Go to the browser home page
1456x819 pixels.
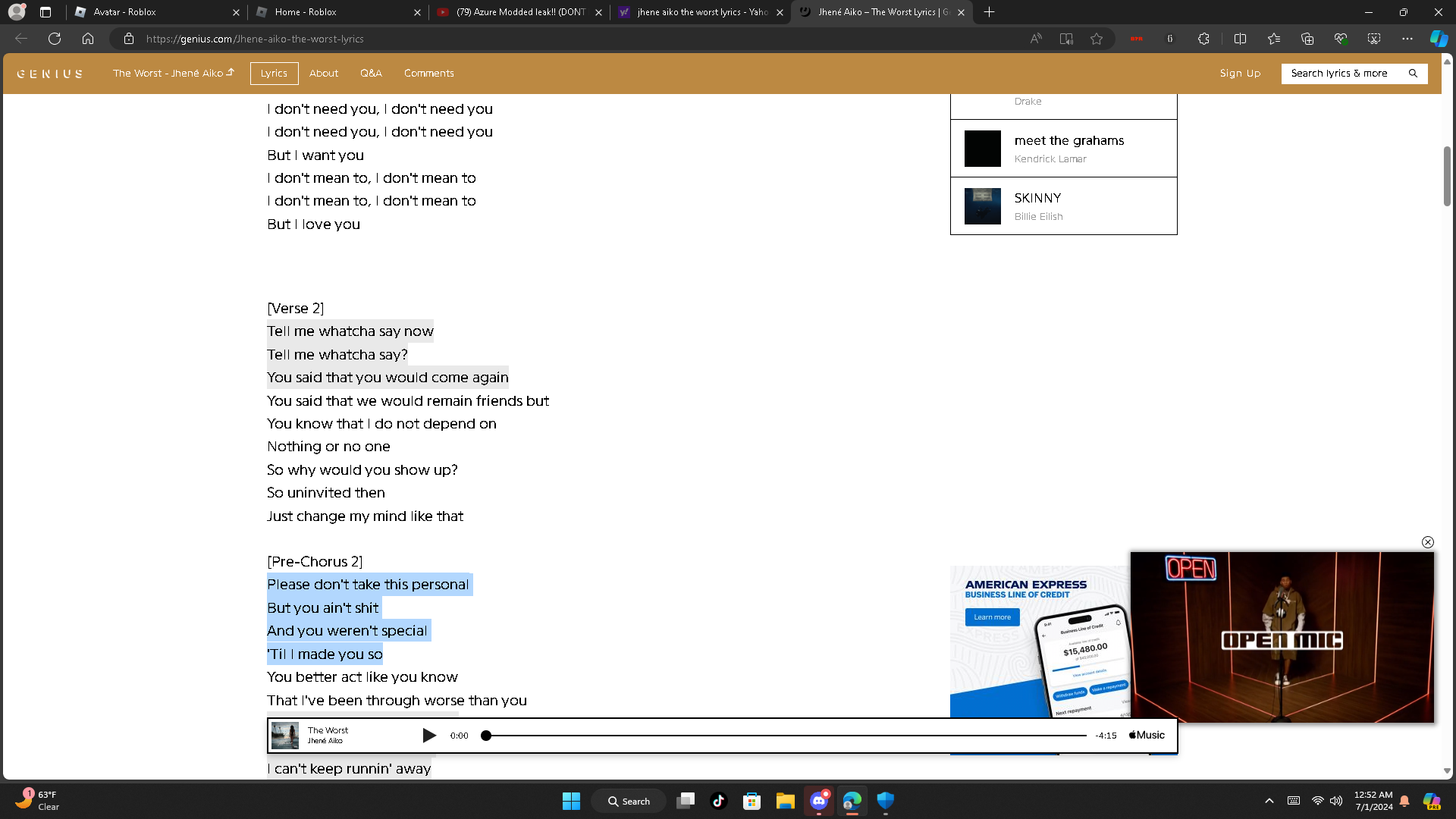coord(88,39)
